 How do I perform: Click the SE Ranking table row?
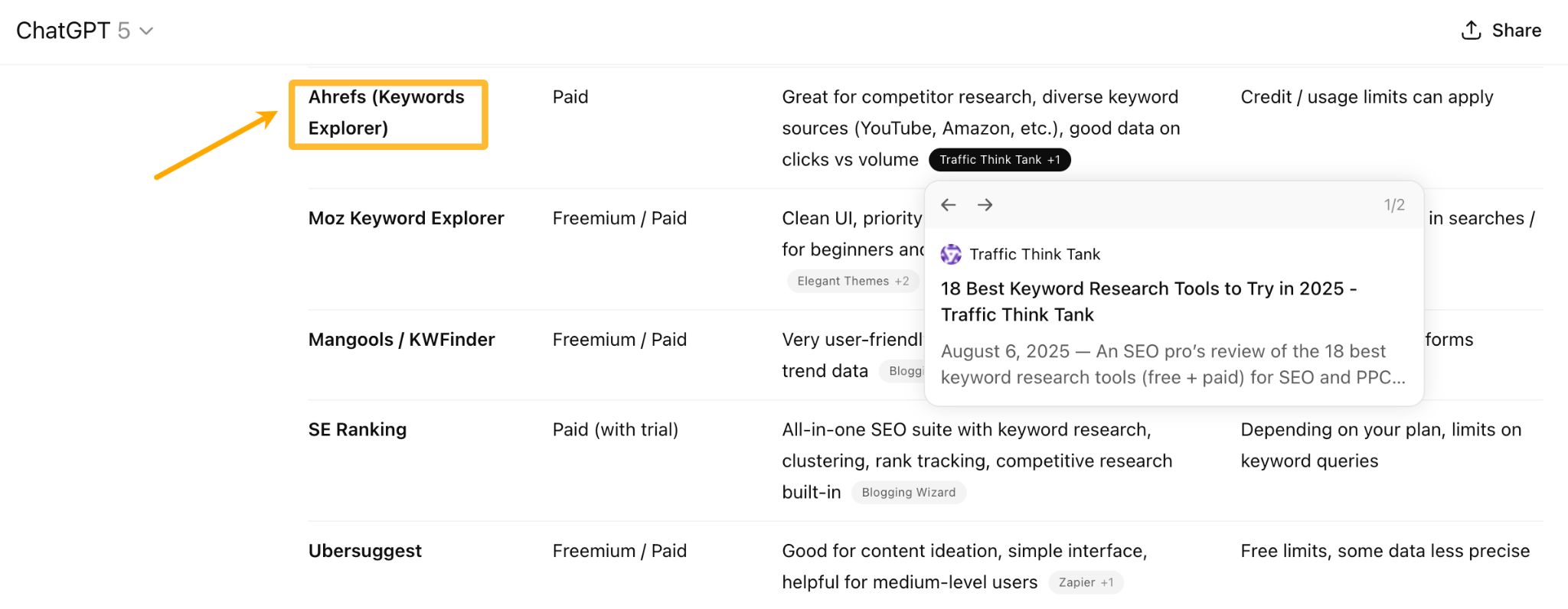coord(357,429)
